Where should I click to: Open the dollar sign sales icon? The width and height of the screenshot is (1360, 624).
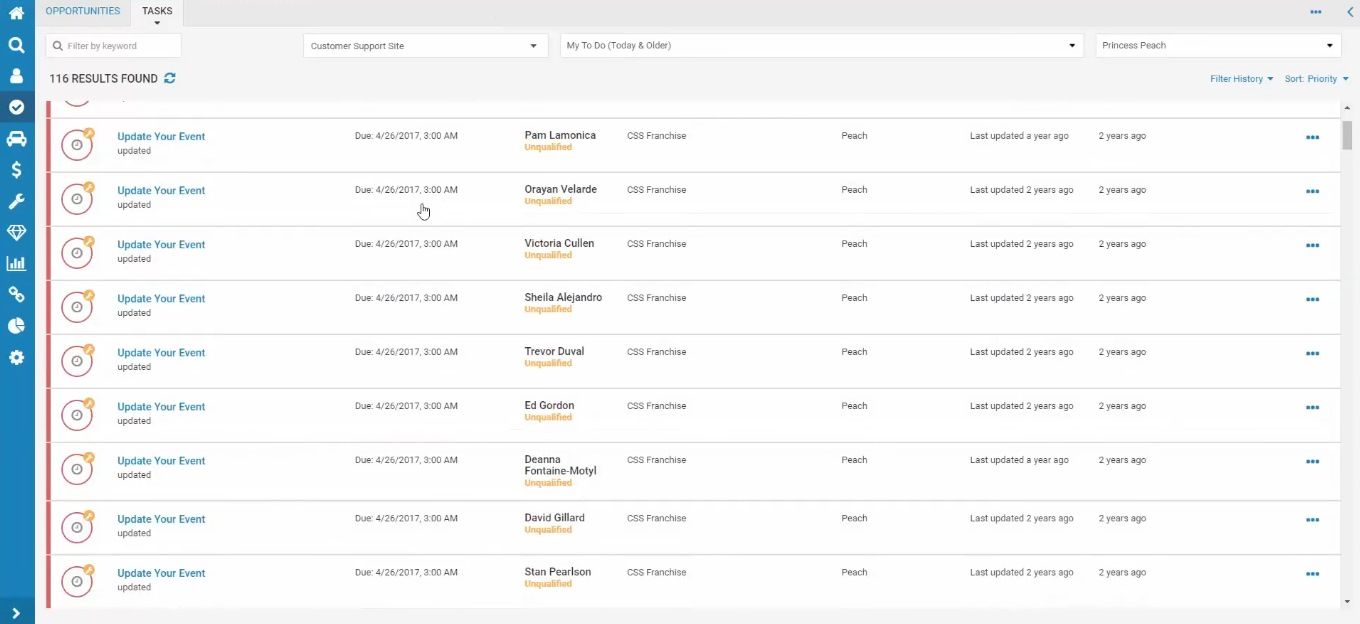tap(16, 170)
